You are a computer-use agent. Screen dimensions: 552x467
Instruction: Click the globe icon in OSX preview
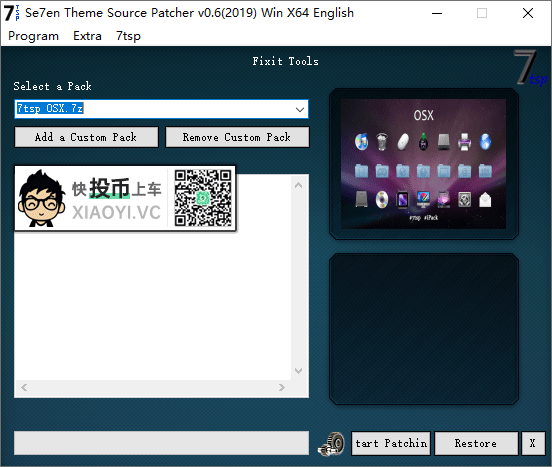click(x=485, y=141)
